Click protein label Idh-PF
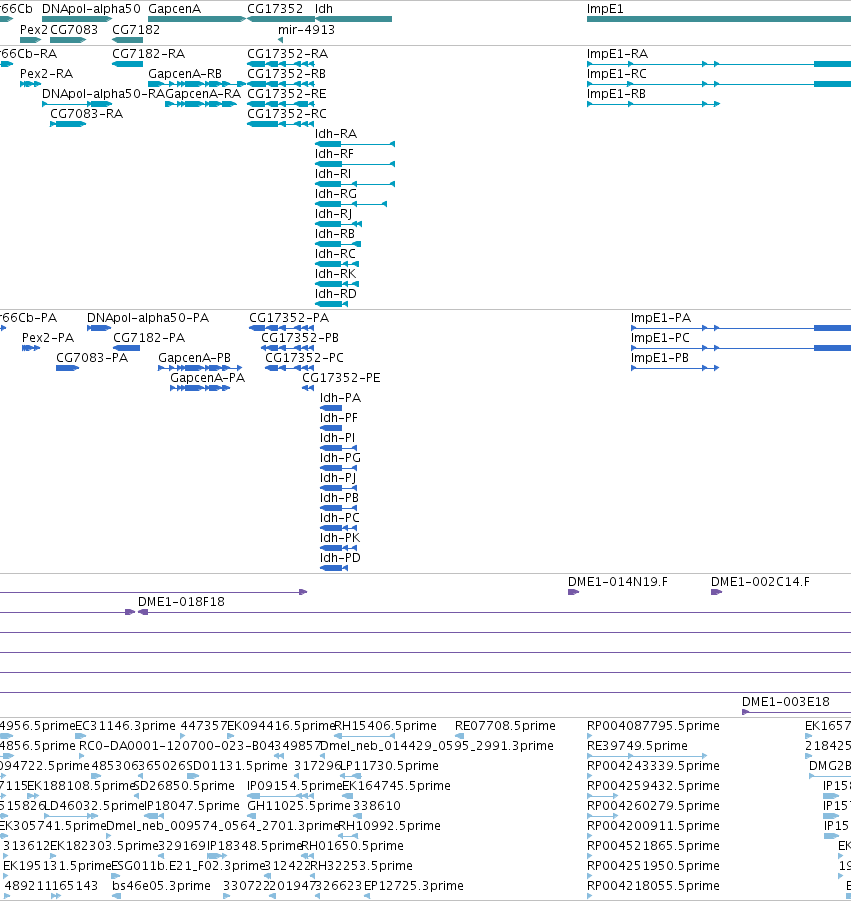 click(x=338, y=418)
